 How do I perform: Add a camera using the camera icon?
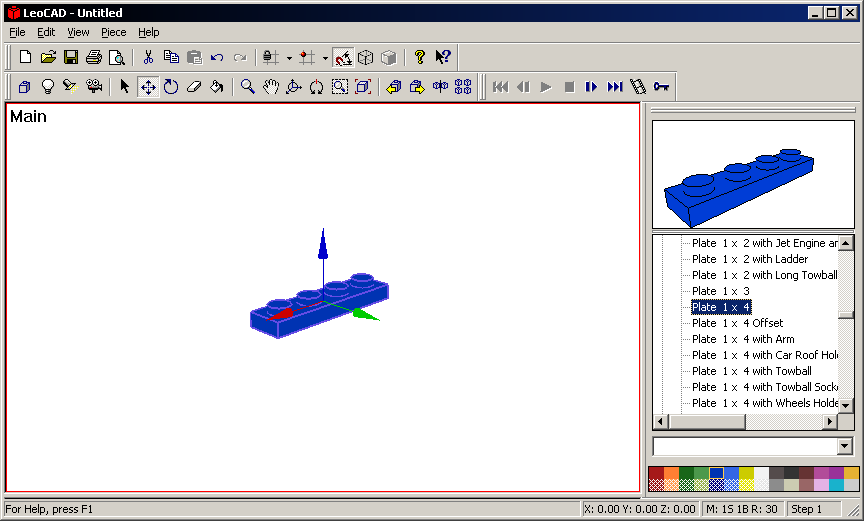click(x=93, y=87)
